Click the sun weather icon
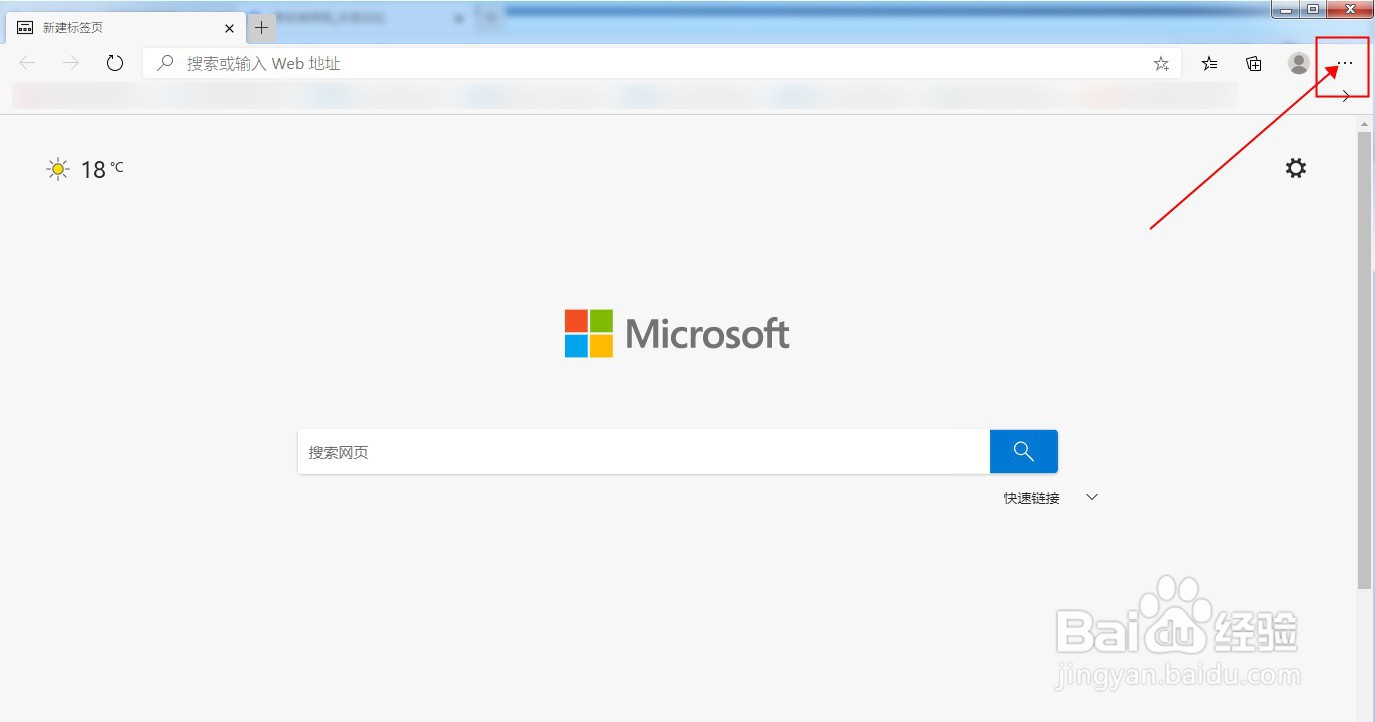1375x722 pixels. click(x=59, y=169)
